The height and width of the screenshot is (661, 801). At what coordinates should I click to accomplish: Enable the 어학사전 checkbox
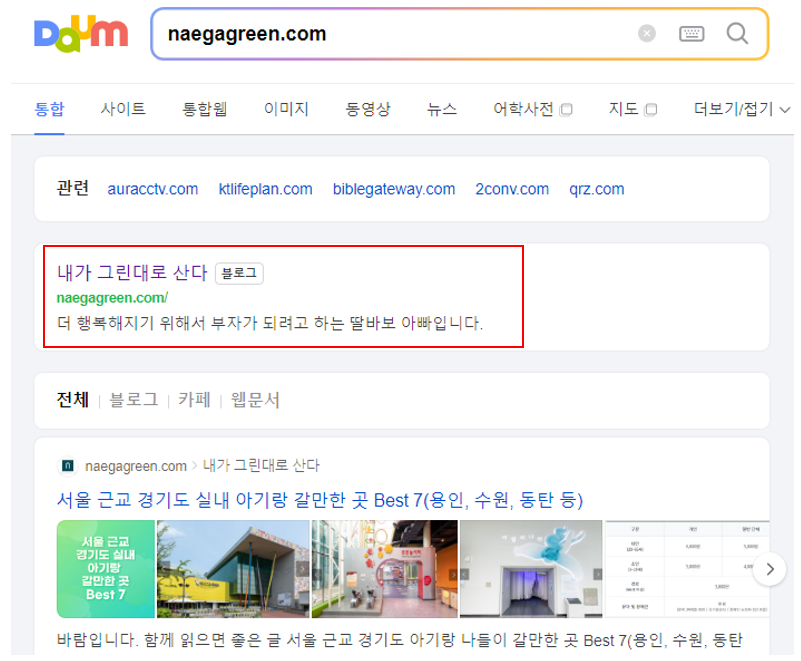[564, 109]
